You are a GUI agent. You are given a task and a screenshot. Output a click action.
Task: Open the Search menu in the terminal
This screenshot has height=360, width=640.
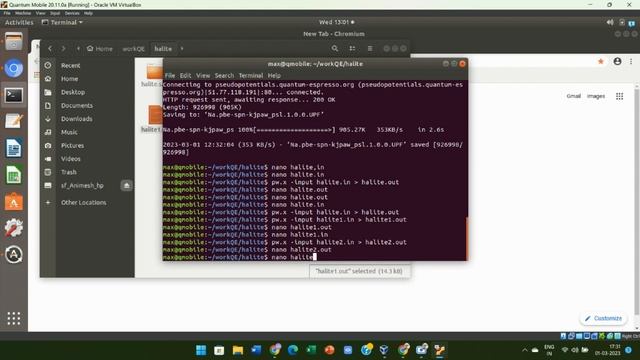pos(224,76)
